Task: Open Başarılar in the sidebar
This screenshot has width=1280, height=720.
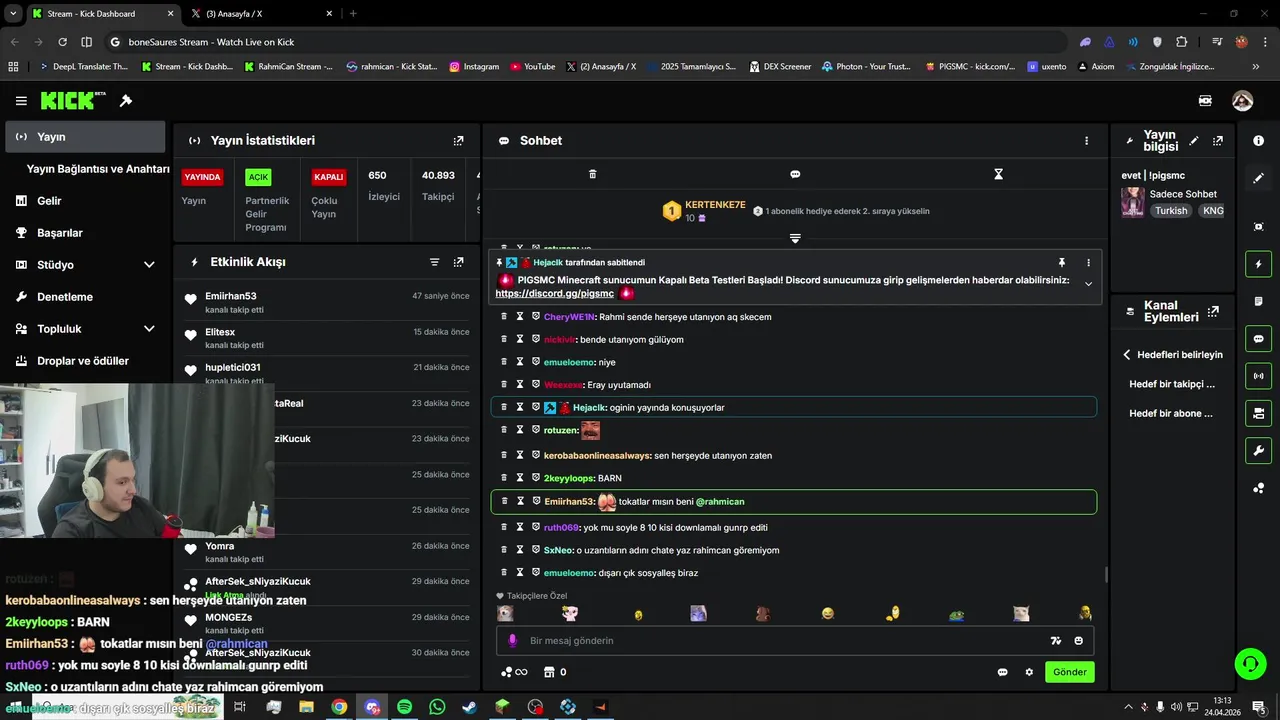Action: click(x=85, y=233)
